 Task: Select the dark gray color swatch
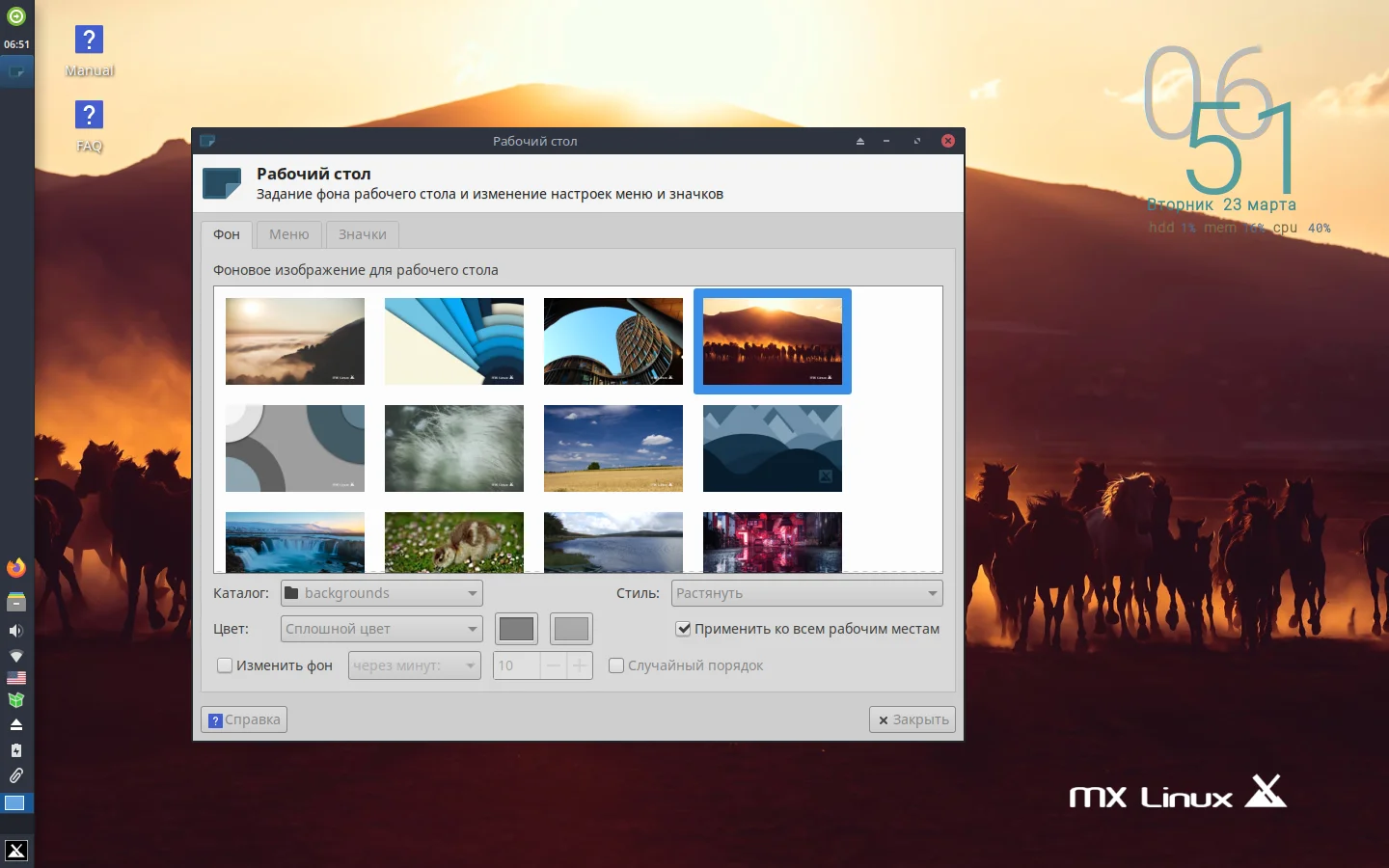tap(516, 629)
